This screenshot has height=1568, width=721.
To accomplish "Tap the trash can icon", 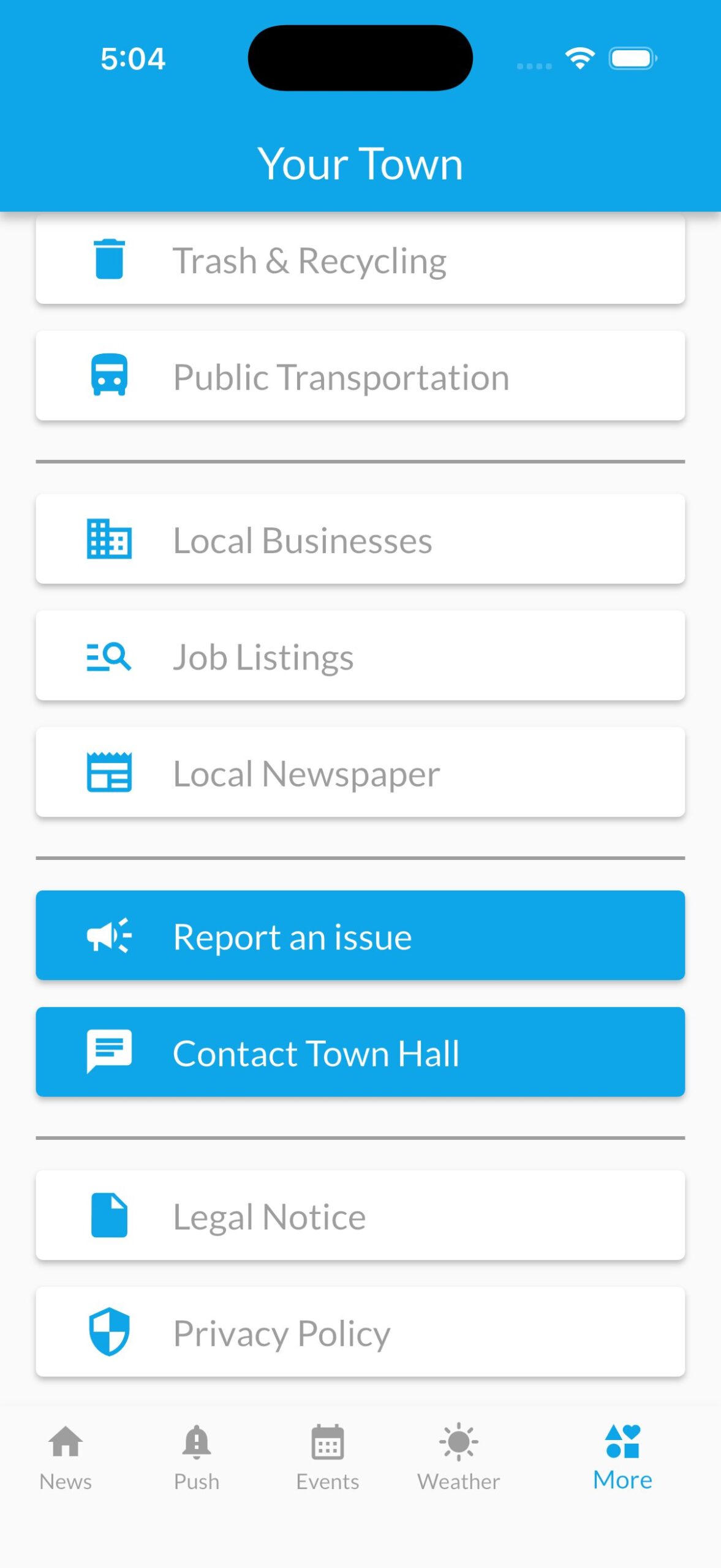I will (109, 259).
